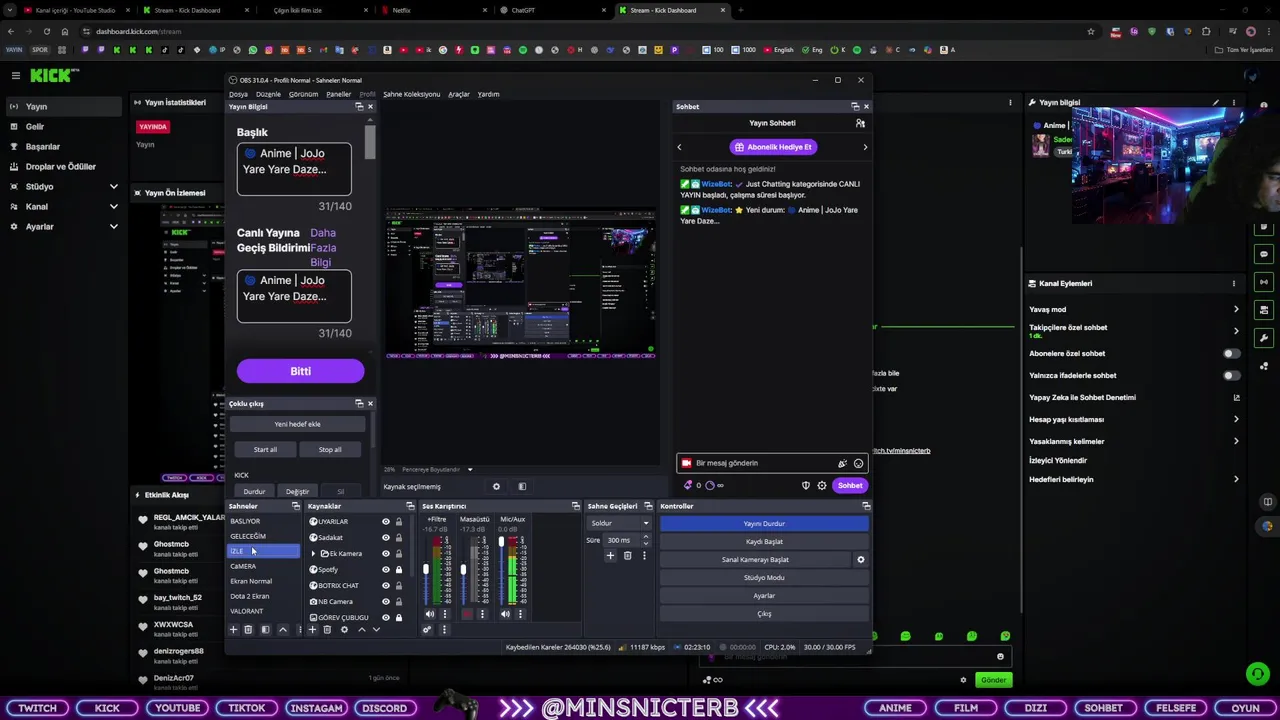Toggle visibility of the UYARILAR source

pos(385,522)
